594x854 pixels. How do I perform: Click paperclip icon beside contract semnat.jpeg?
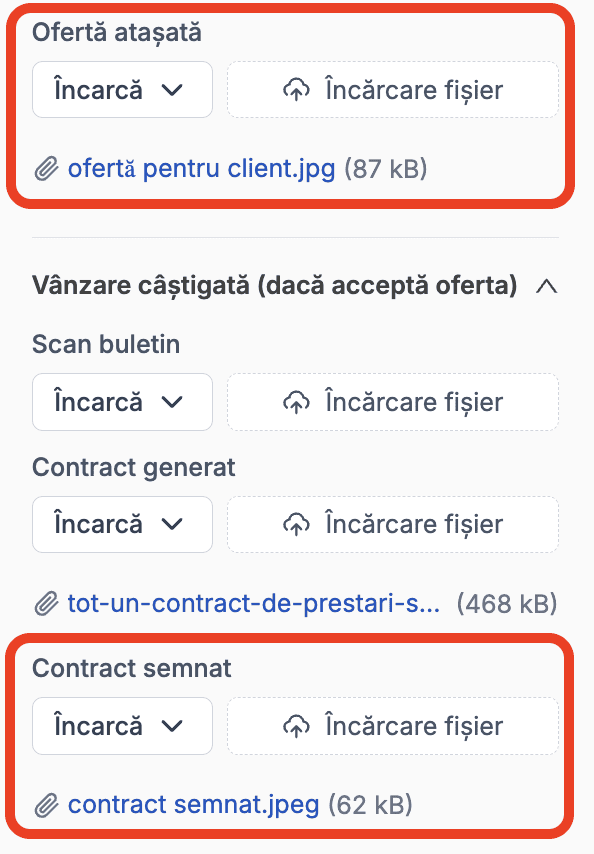(47, 806)
